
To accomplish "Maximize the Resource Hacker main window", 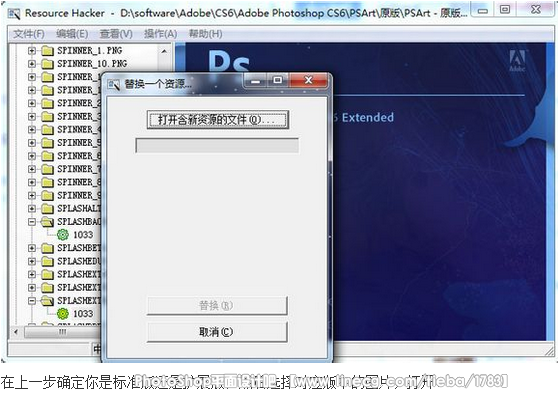I will point(505,10).
